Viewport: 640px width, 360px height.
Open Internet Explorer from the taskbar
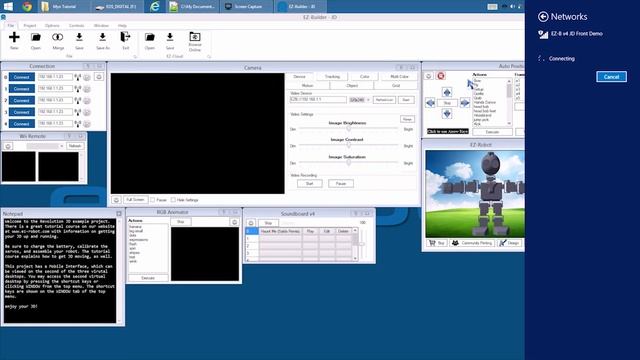tap(154, 6)
